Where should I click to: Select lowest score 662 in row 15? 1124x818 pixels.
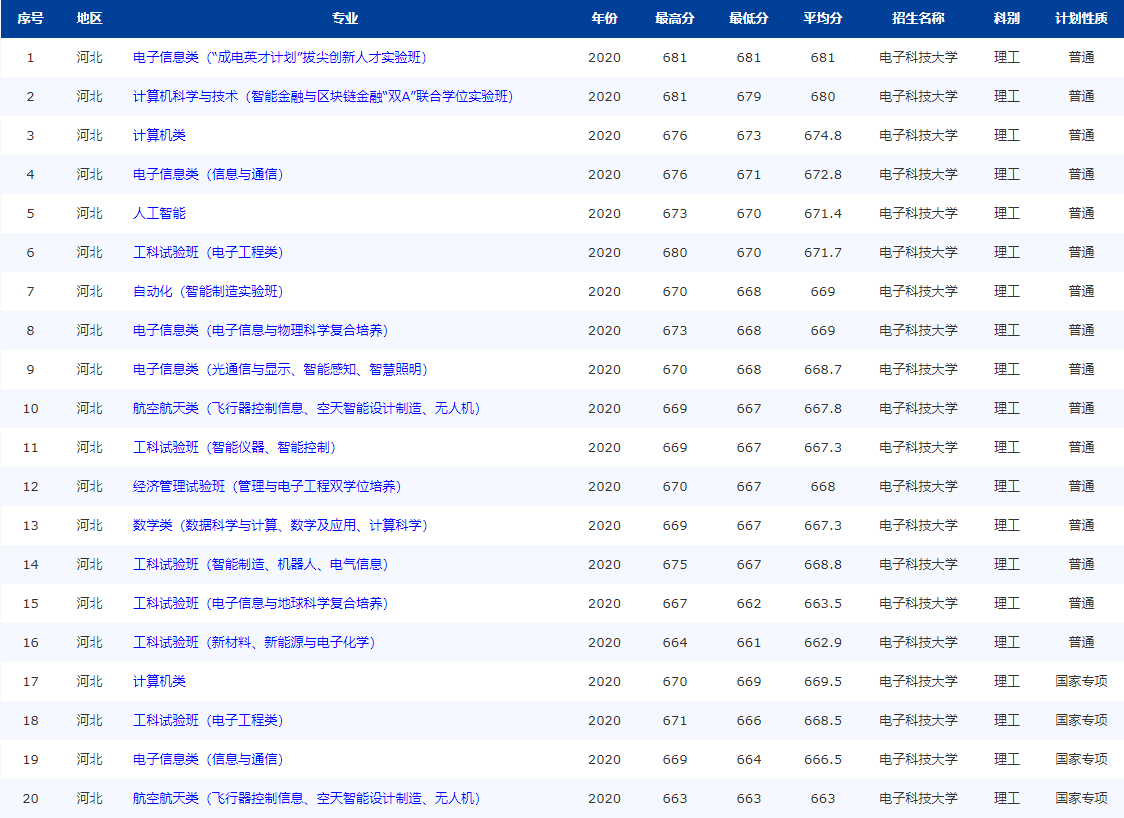748,604
